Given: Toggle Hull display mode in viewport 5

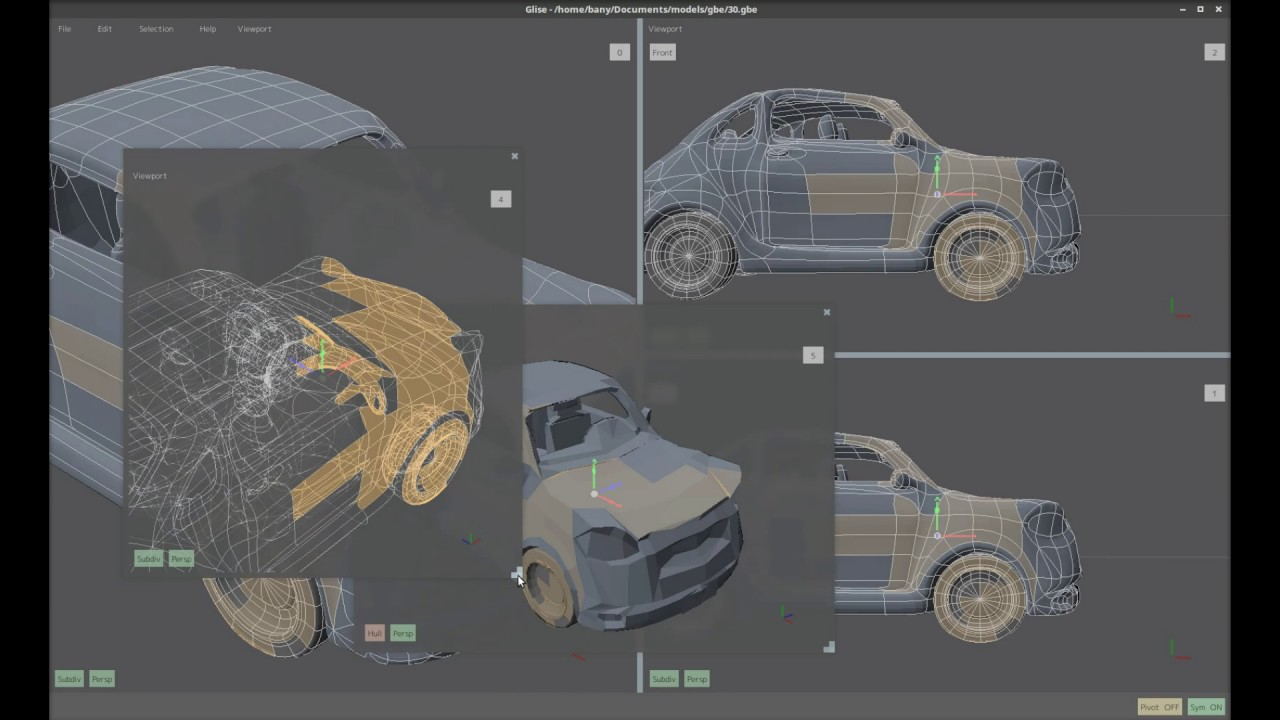Looking at the screenshot, I should 374,633.
